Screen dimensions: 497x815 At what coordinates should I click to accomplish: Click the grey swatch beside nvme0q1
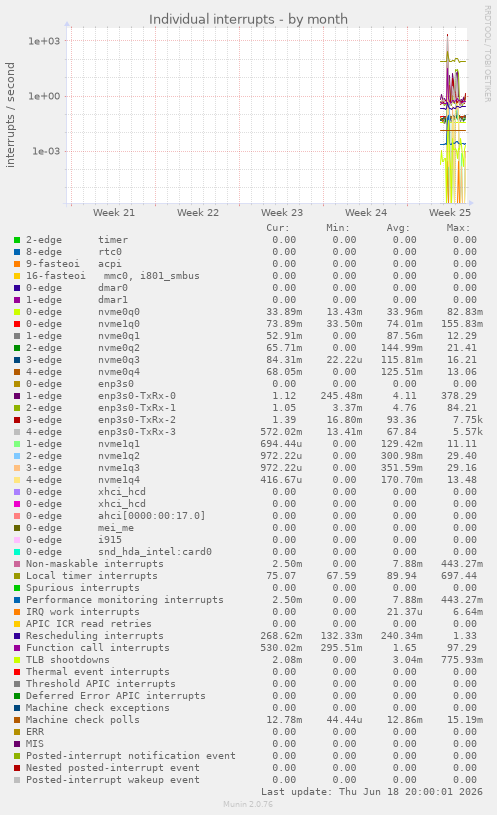[17, 336]
